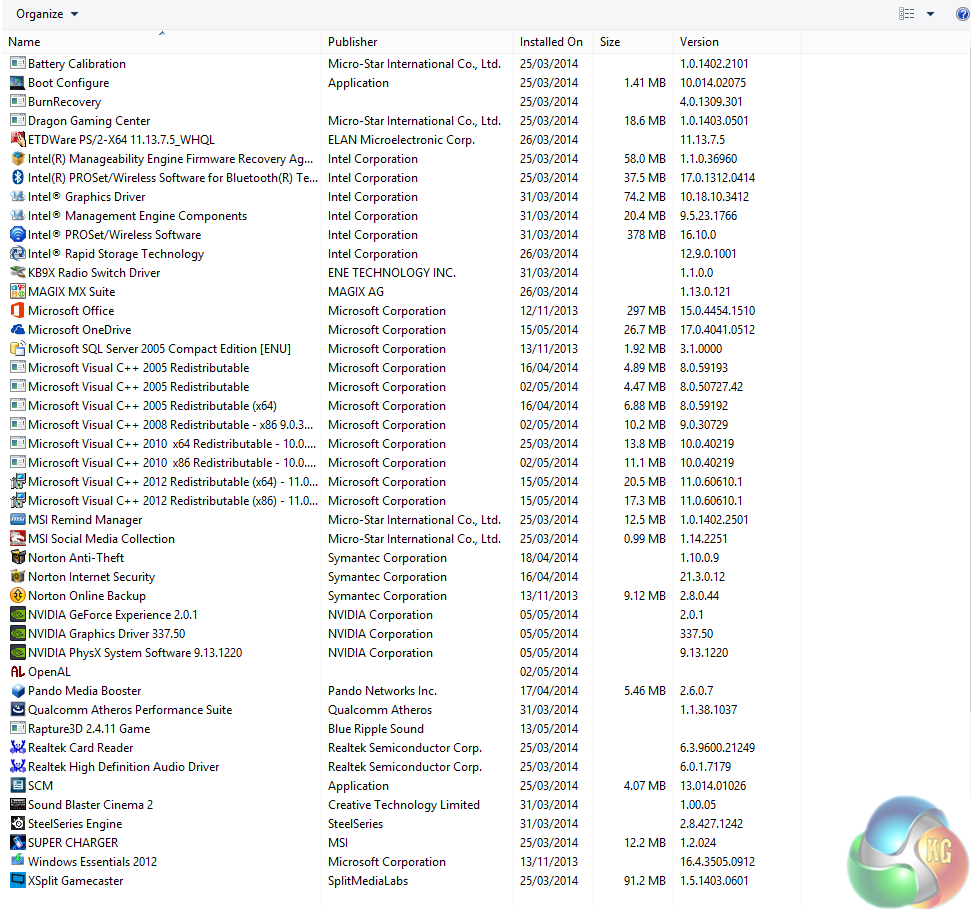
Task: Select the Boot Configure icon
Action: 18,82
